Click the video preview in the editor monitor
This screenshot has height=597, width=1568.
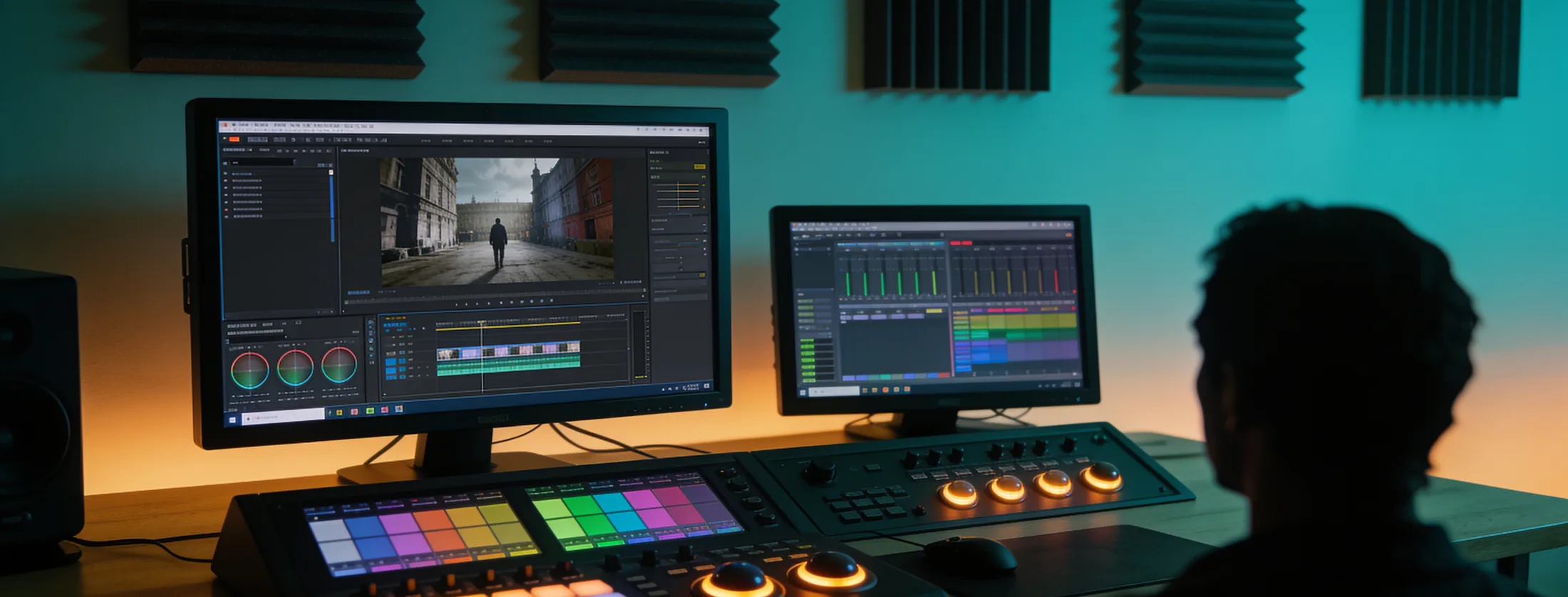tap(497, 222)
